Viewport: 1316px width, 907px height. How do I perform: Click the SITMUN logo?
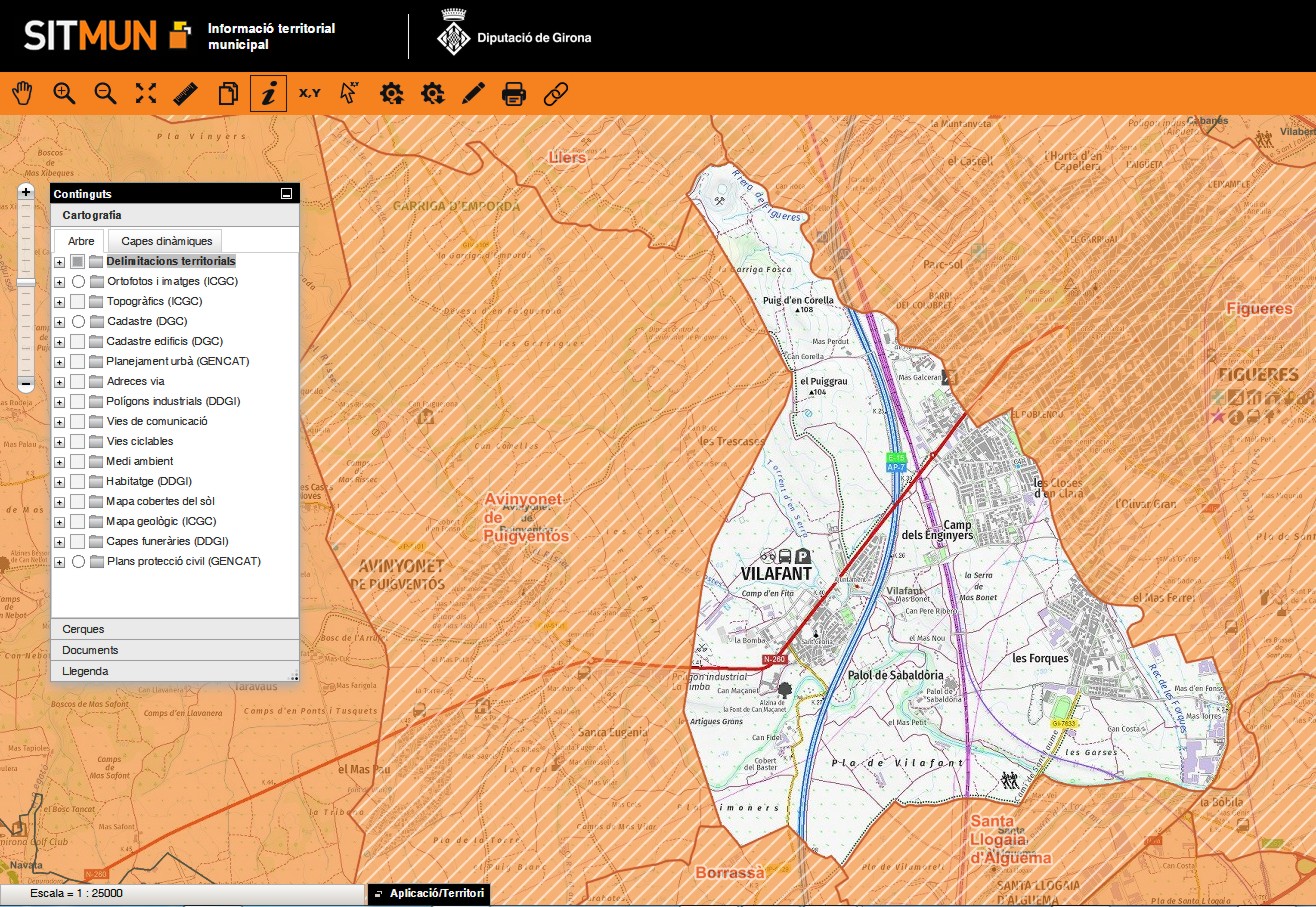(107, 35)
